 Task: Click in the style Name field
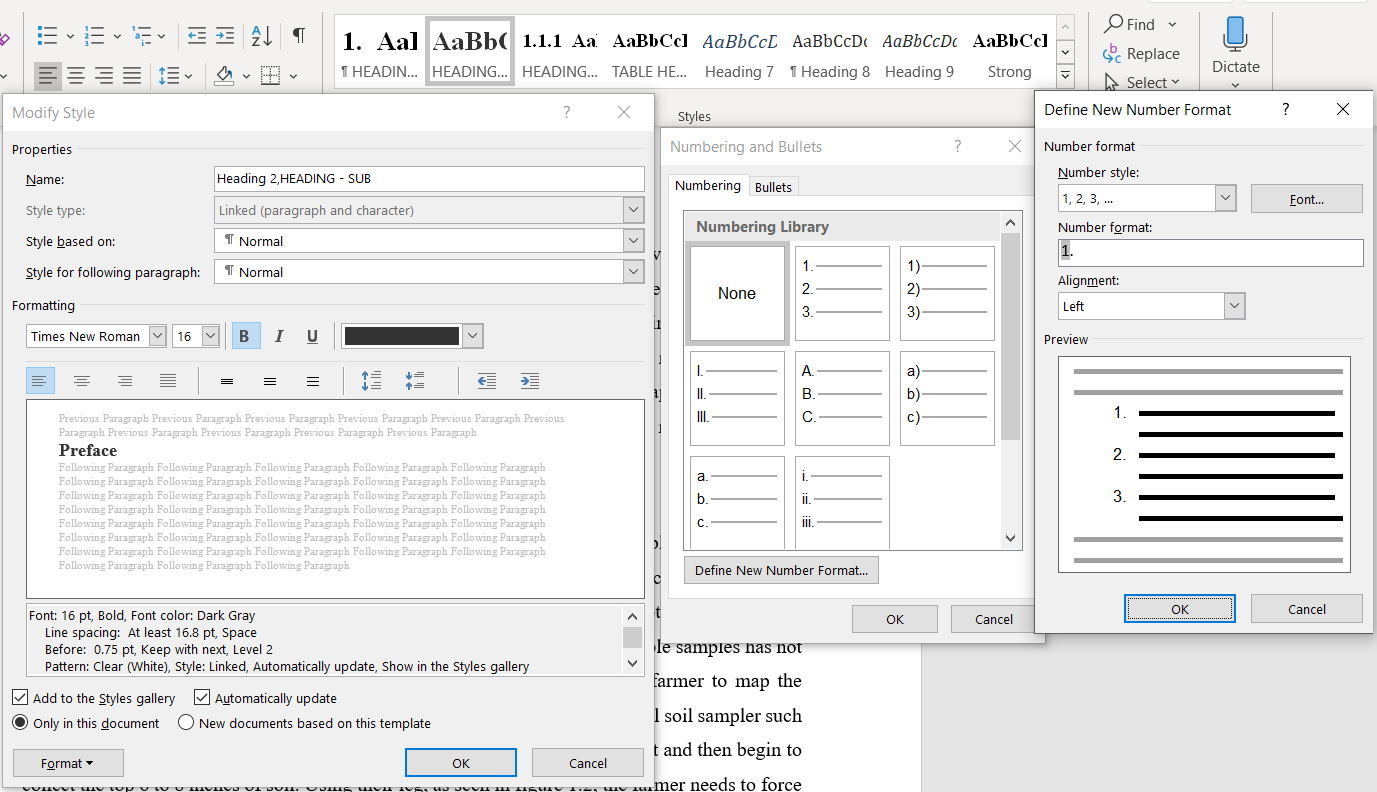pyautogui.click(x=429, y=179)
